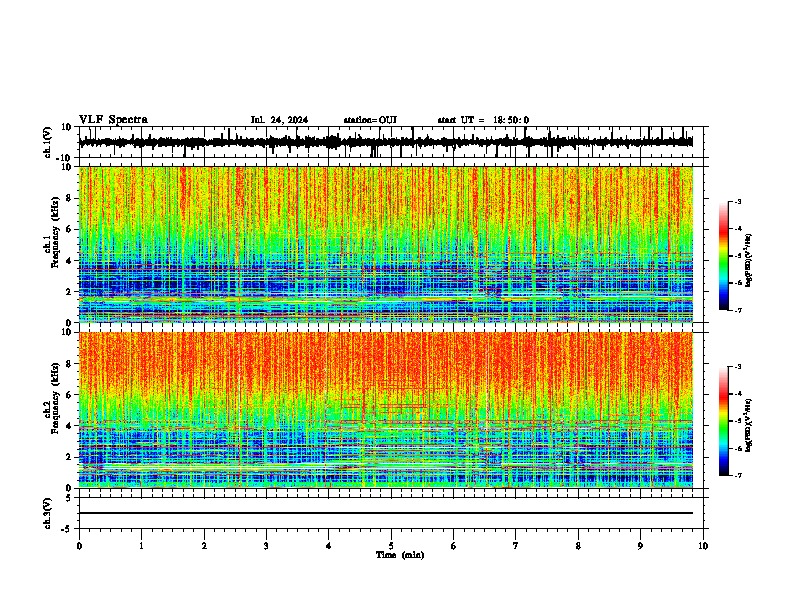Click the station=OUI label

tap(370, 120)
